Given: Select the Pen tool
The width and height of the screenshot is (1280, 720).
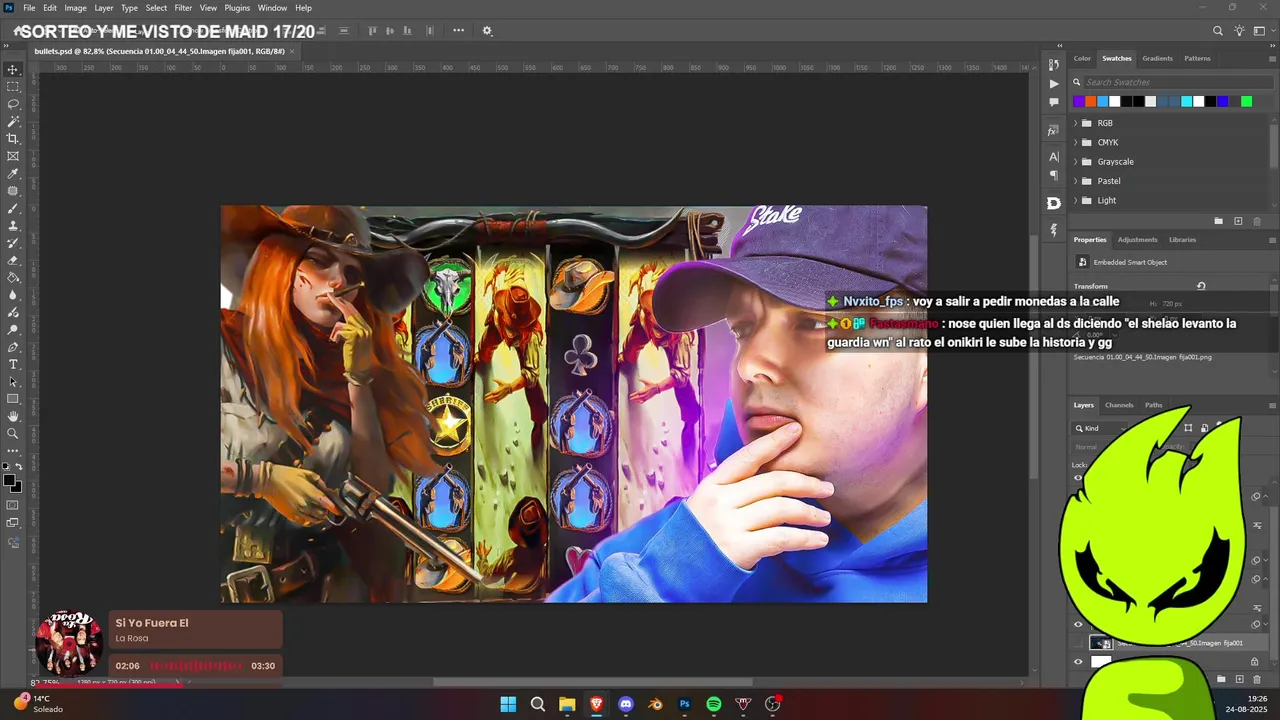Looking at the screenshot, I should pos(13,347).
